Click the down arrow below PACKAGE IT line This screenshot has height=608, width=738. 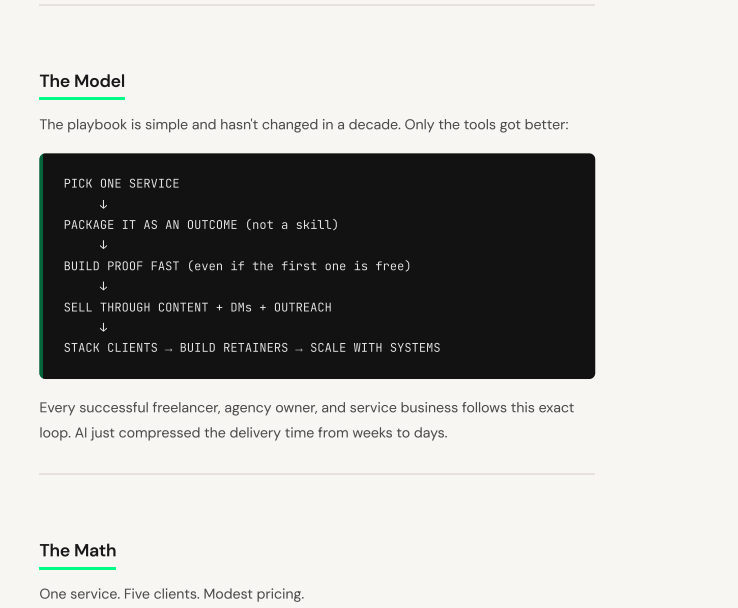[x=104, y=245]
